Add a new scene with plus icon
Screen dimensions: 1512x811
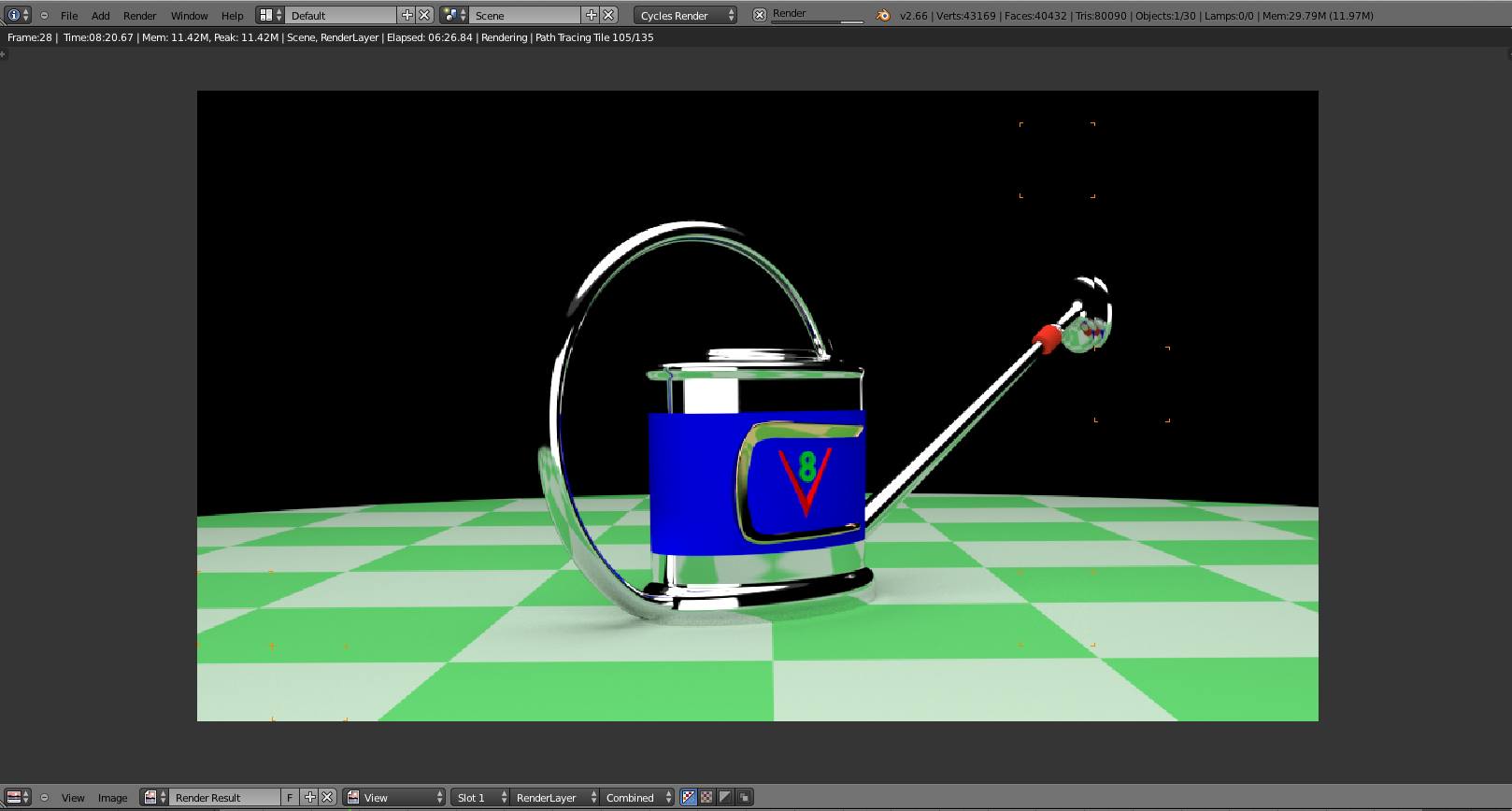click(591, 15)
